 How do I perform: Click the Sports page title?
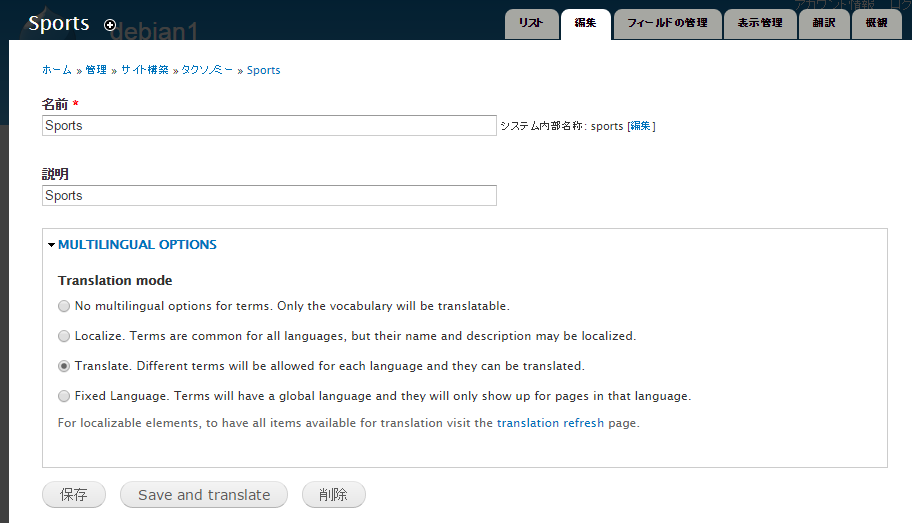[x=59, y=23]
